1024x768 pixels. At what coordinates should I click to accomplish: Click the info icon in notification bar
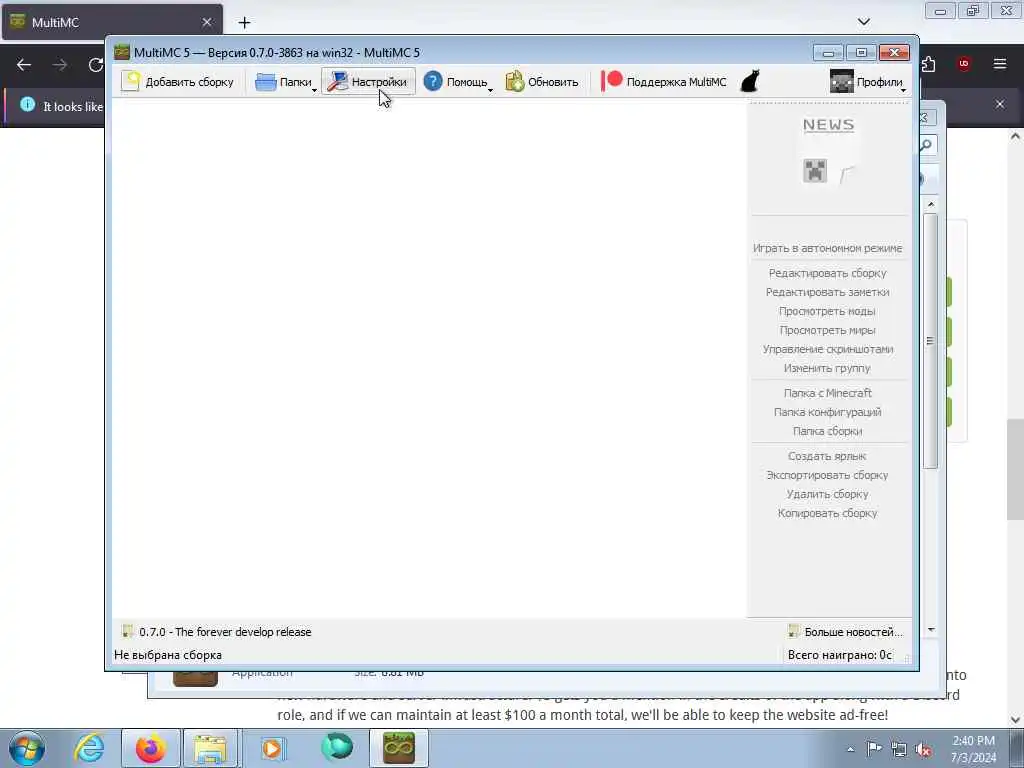[x=27, y=104]
